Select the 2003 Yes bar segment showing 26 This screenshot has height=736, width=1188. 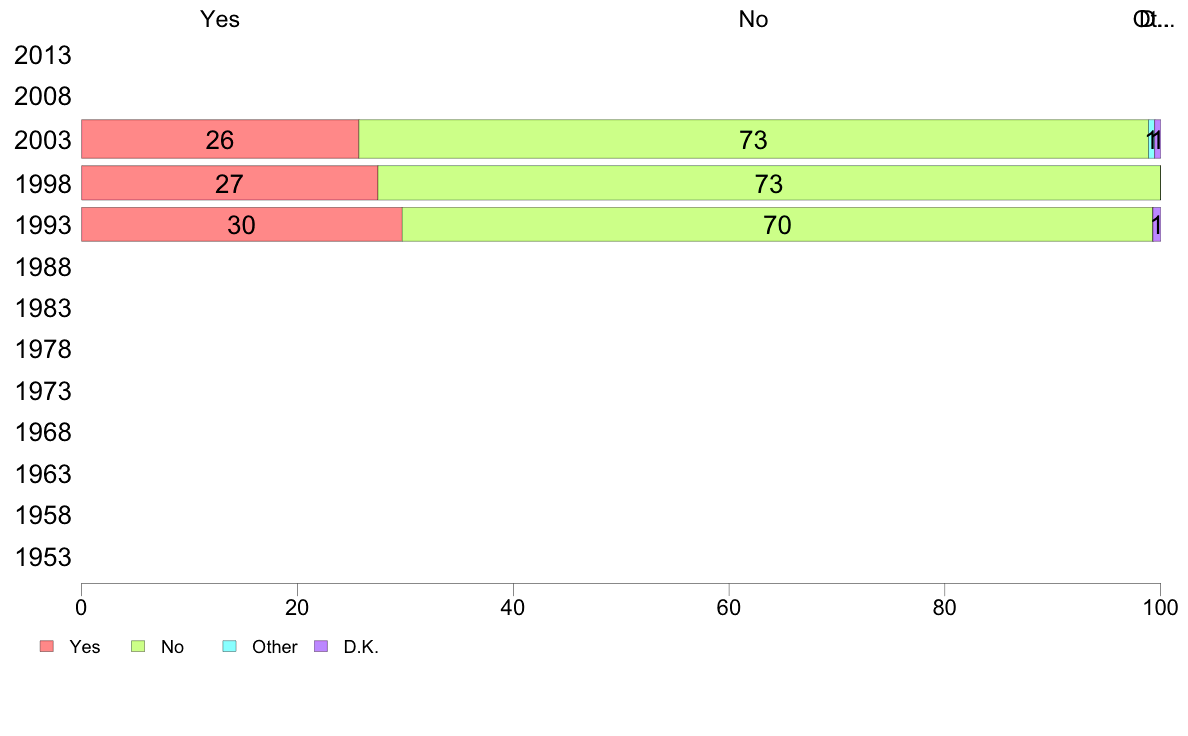click(x=220, y=139)
